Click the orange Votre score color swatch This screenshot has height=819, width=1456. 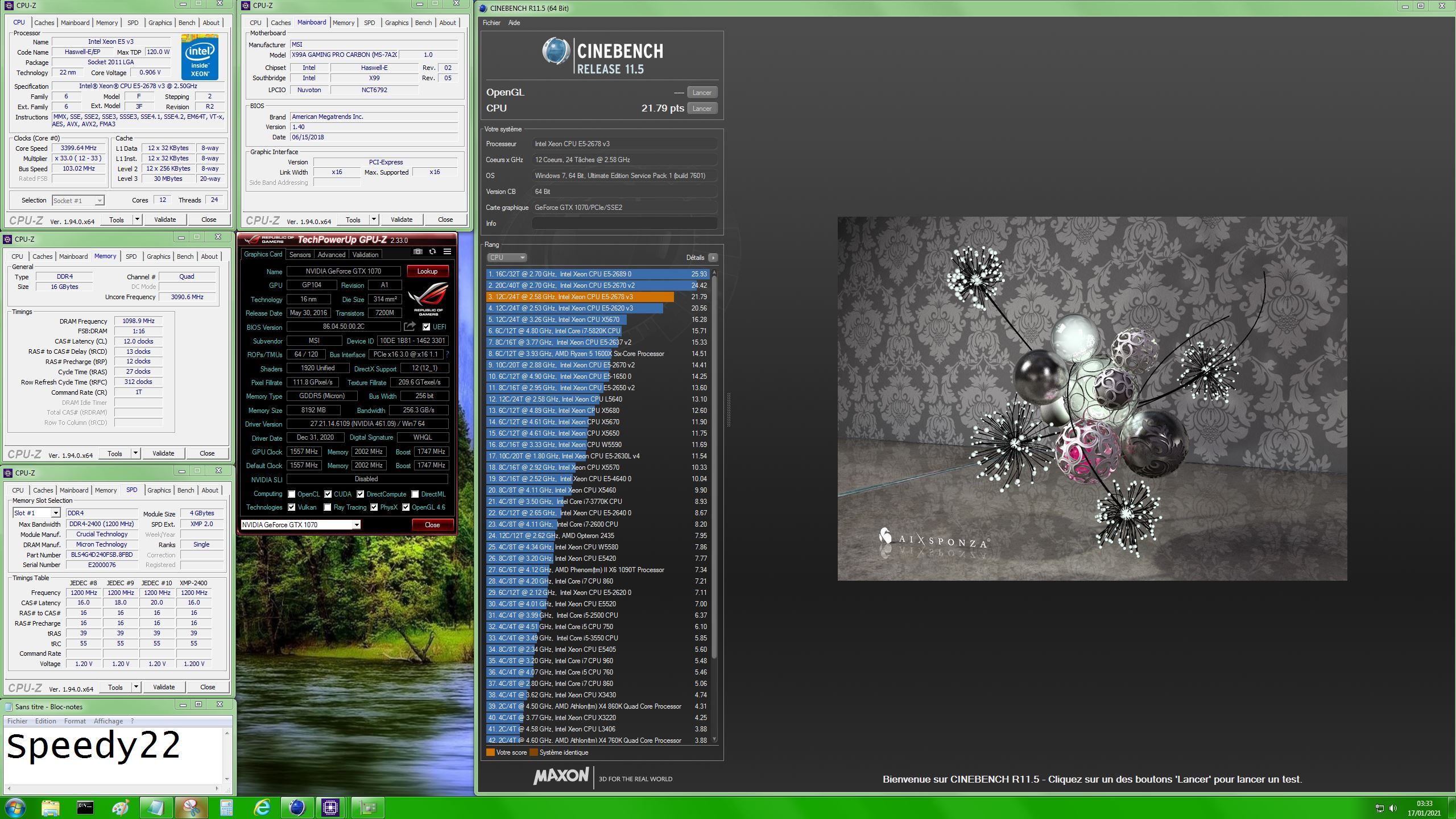pos(490,752)
